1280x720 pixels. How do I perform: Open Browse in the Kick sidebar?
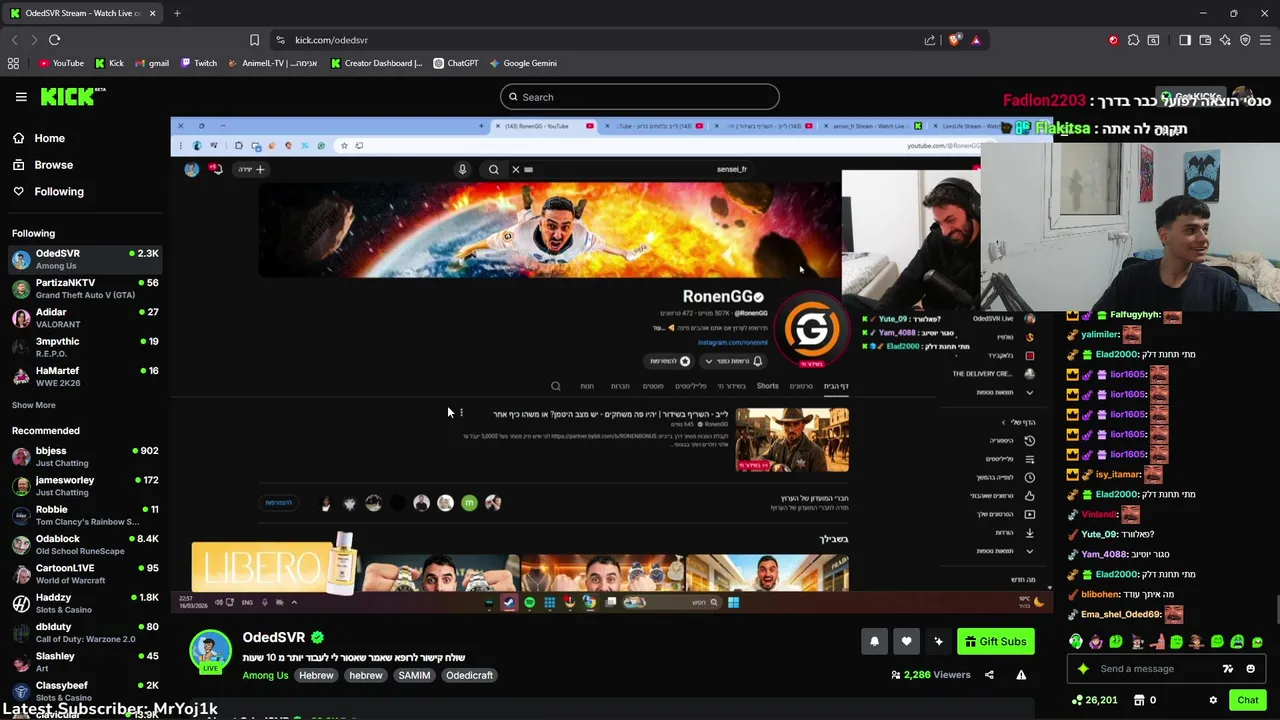(x=43, y=165)
